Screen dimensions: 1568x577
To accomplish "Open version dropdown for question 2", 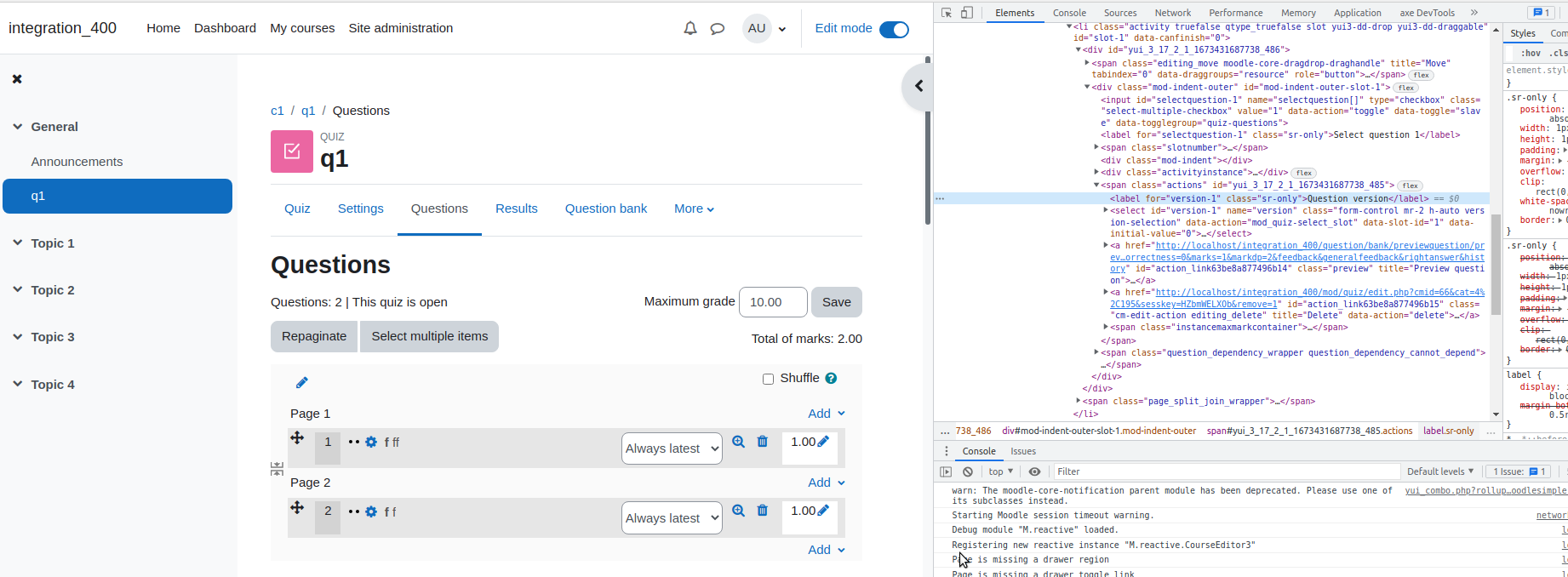I will [x=672, y=518].
